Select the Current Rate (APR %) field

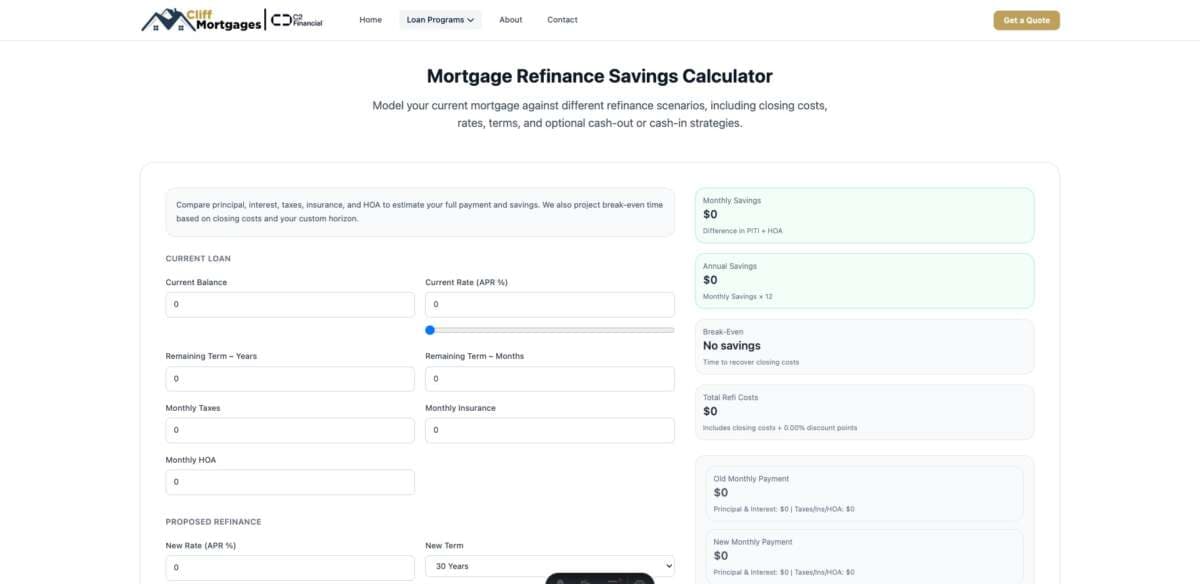click(x=549, y=303)
